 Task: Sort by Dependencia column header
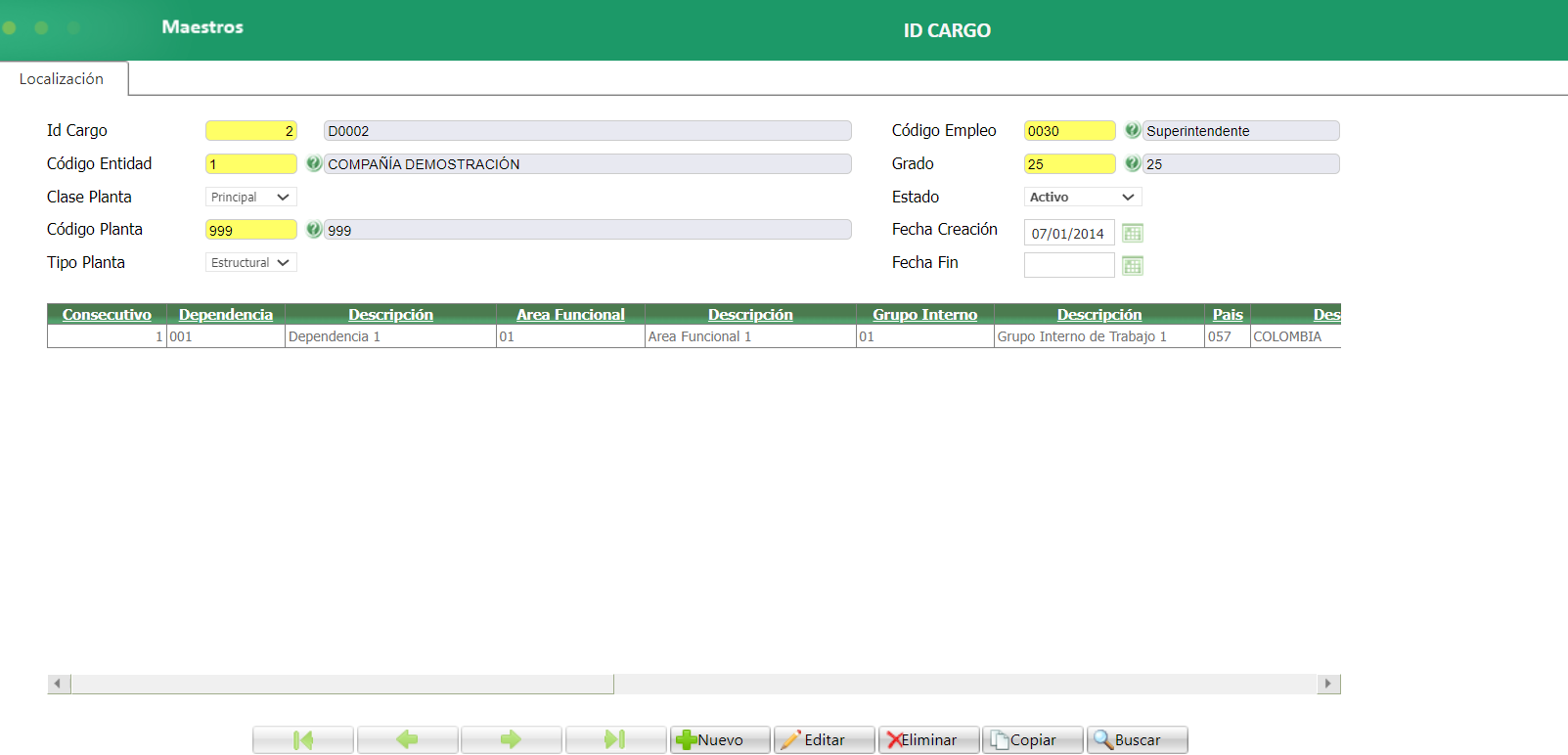[226, 314]
